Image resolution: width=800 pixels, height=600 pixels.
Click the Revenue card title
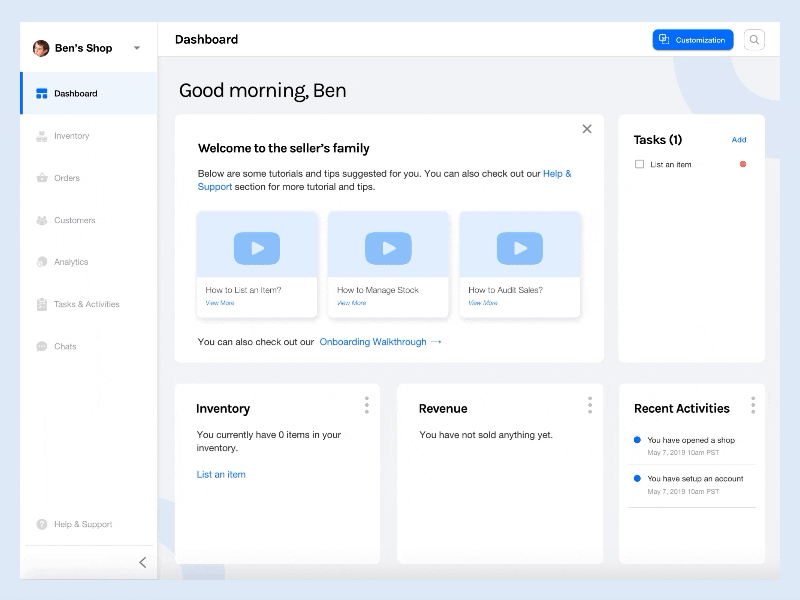coord(443,409)
